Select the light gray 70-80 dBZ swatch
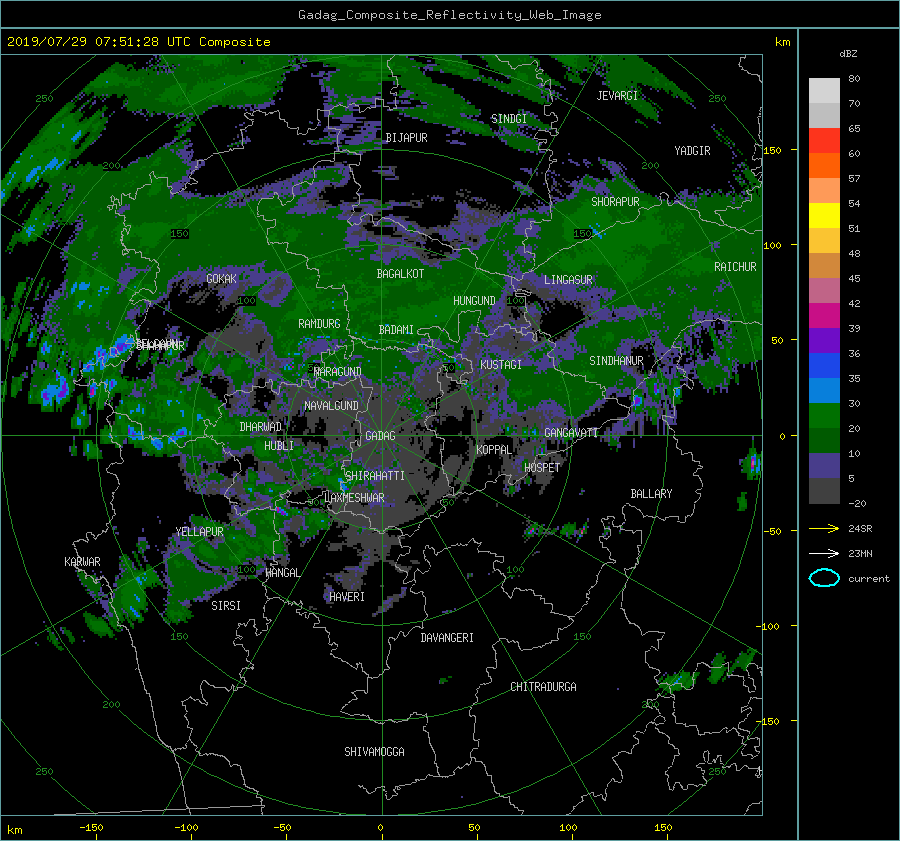The width and height of the screenshot is (900, 841). 824,91
